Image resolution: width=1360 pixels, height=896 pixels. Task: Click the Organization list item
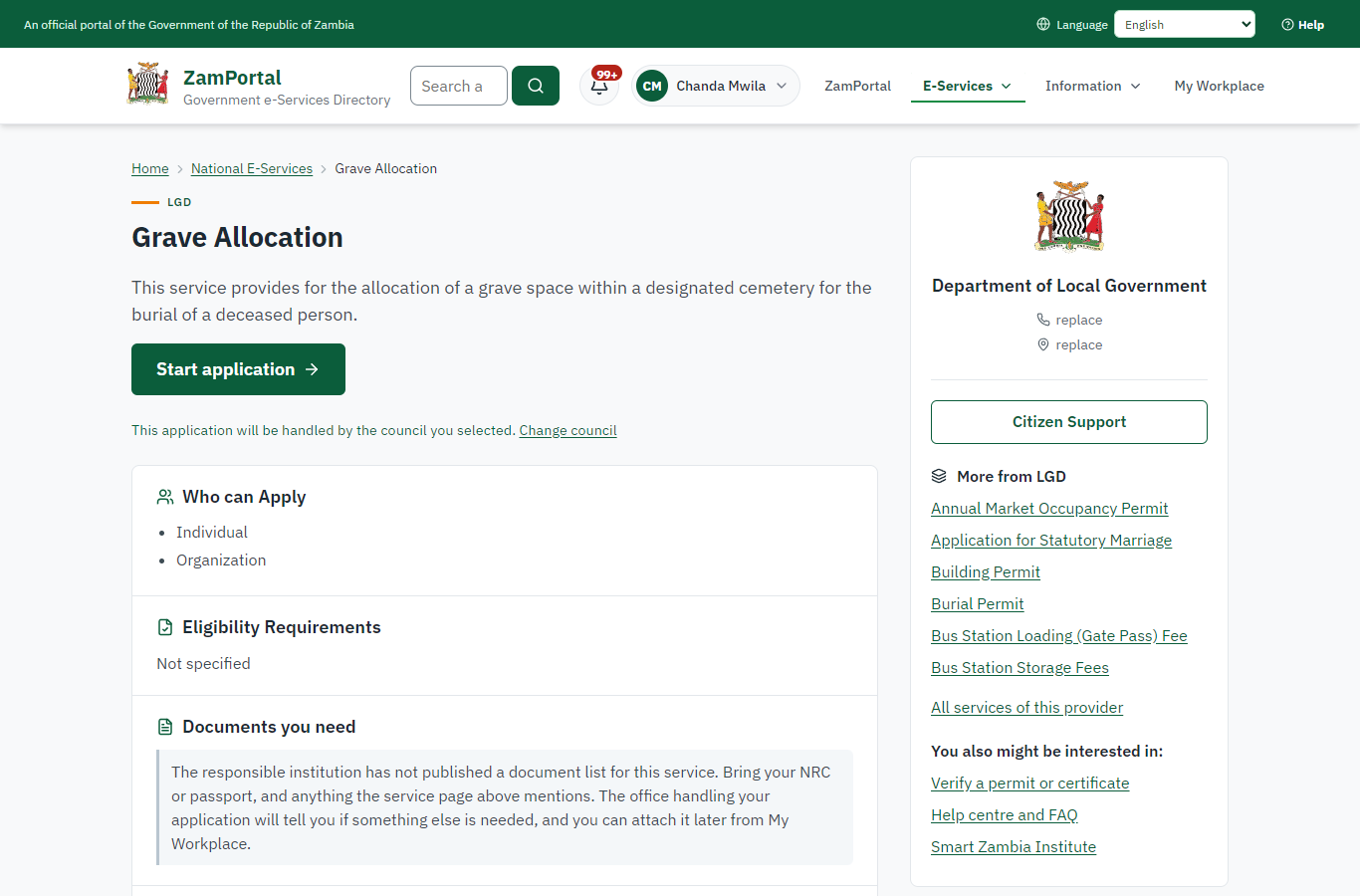click(221, 560)
